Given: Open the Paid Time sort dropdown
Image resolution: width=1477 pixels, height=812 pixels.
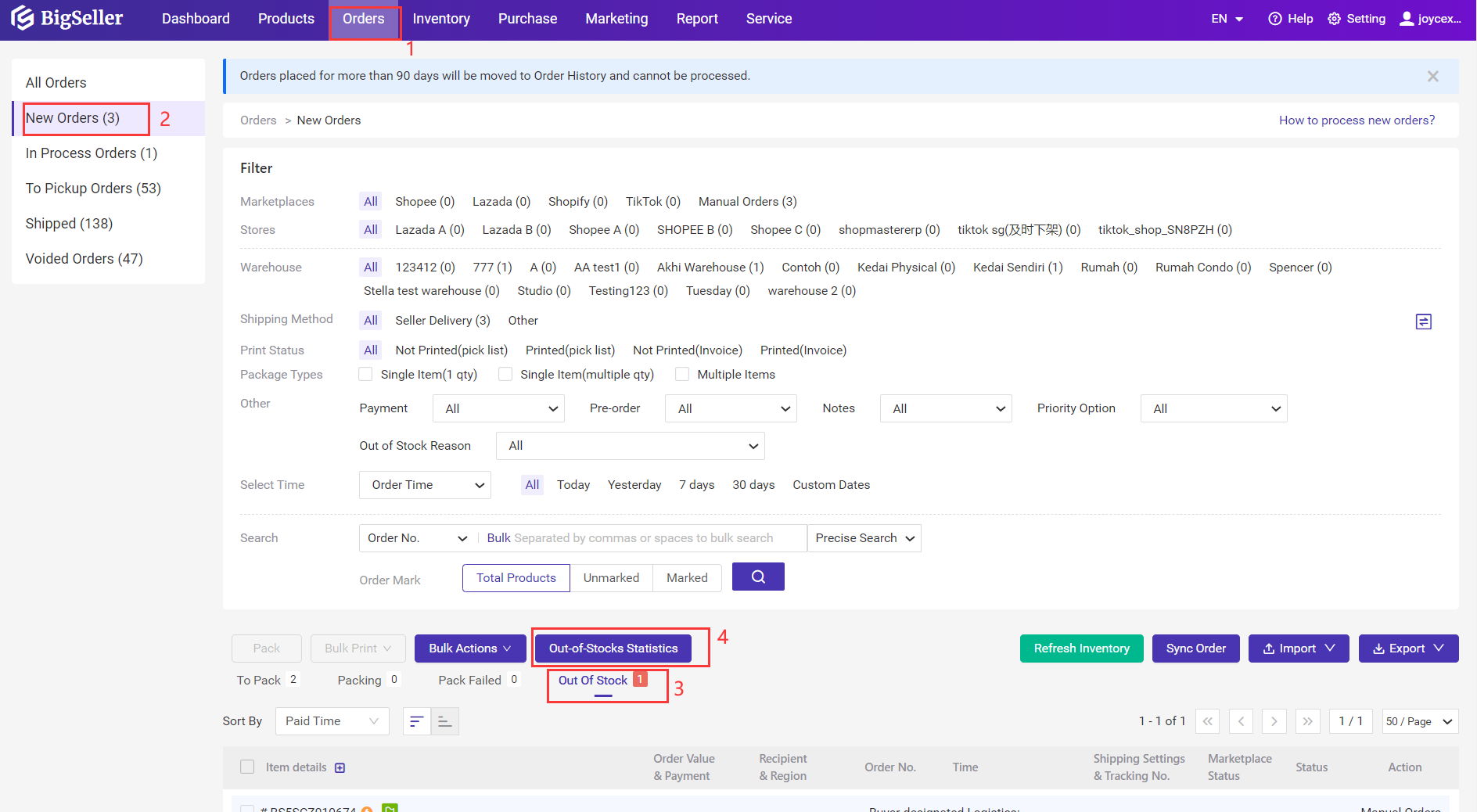Looking at the screenshot, I should click(332, 721).
